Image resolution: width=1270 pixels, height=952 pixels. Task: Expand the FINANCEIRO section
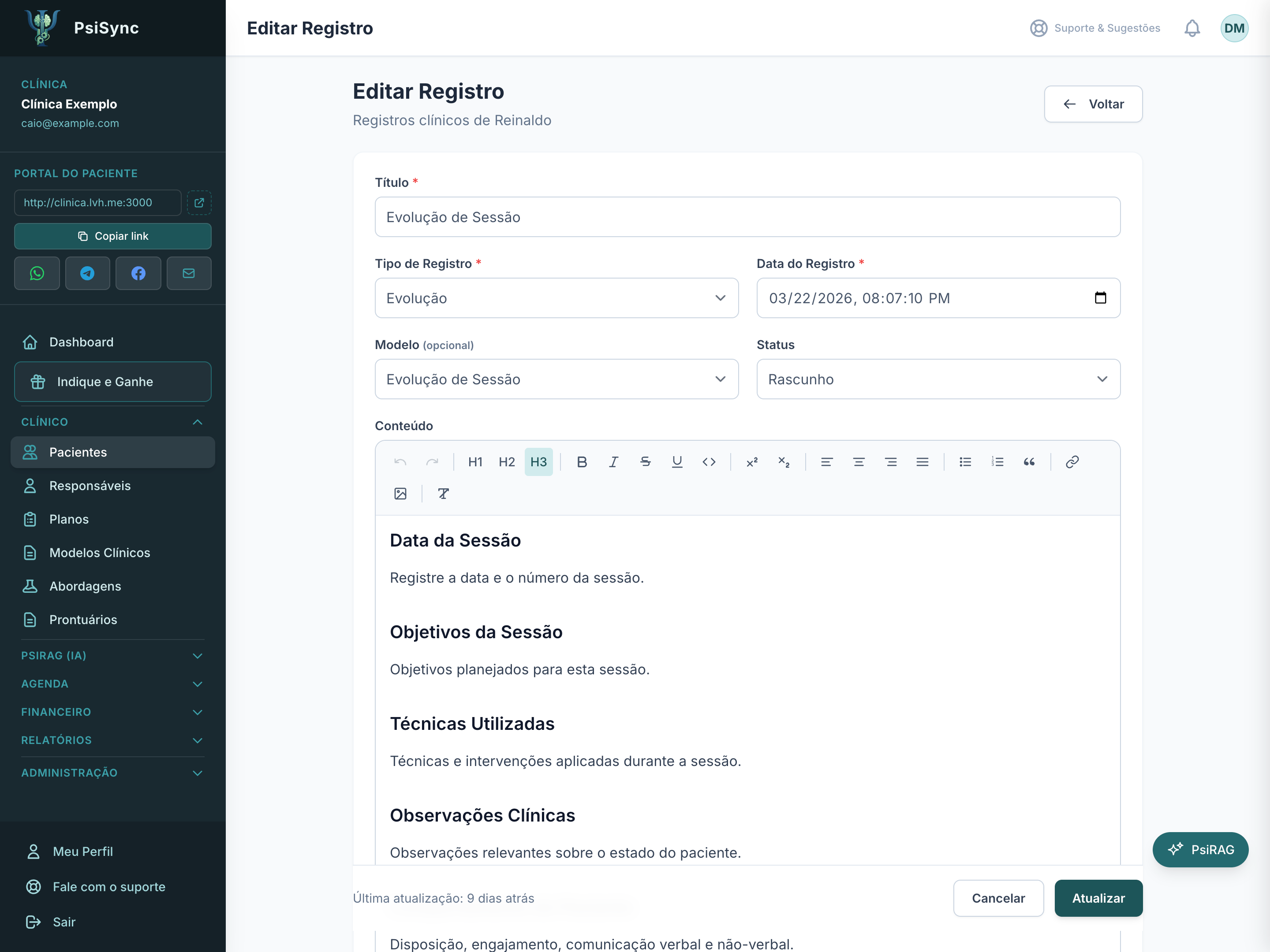(x=112, y=711)
